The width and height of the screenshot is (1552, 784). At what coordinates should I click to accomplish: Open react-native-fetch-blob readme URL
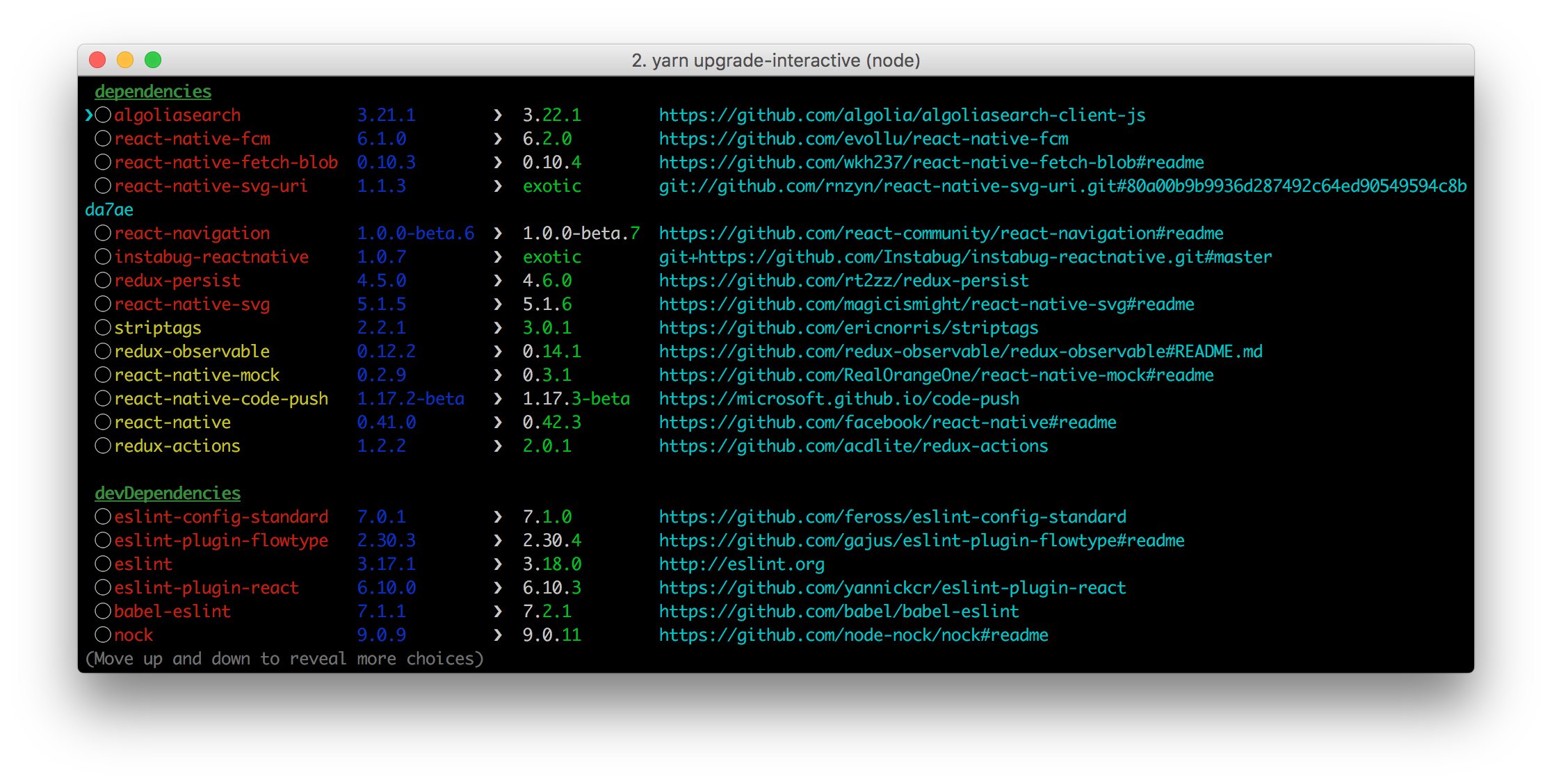pos(931,163)
